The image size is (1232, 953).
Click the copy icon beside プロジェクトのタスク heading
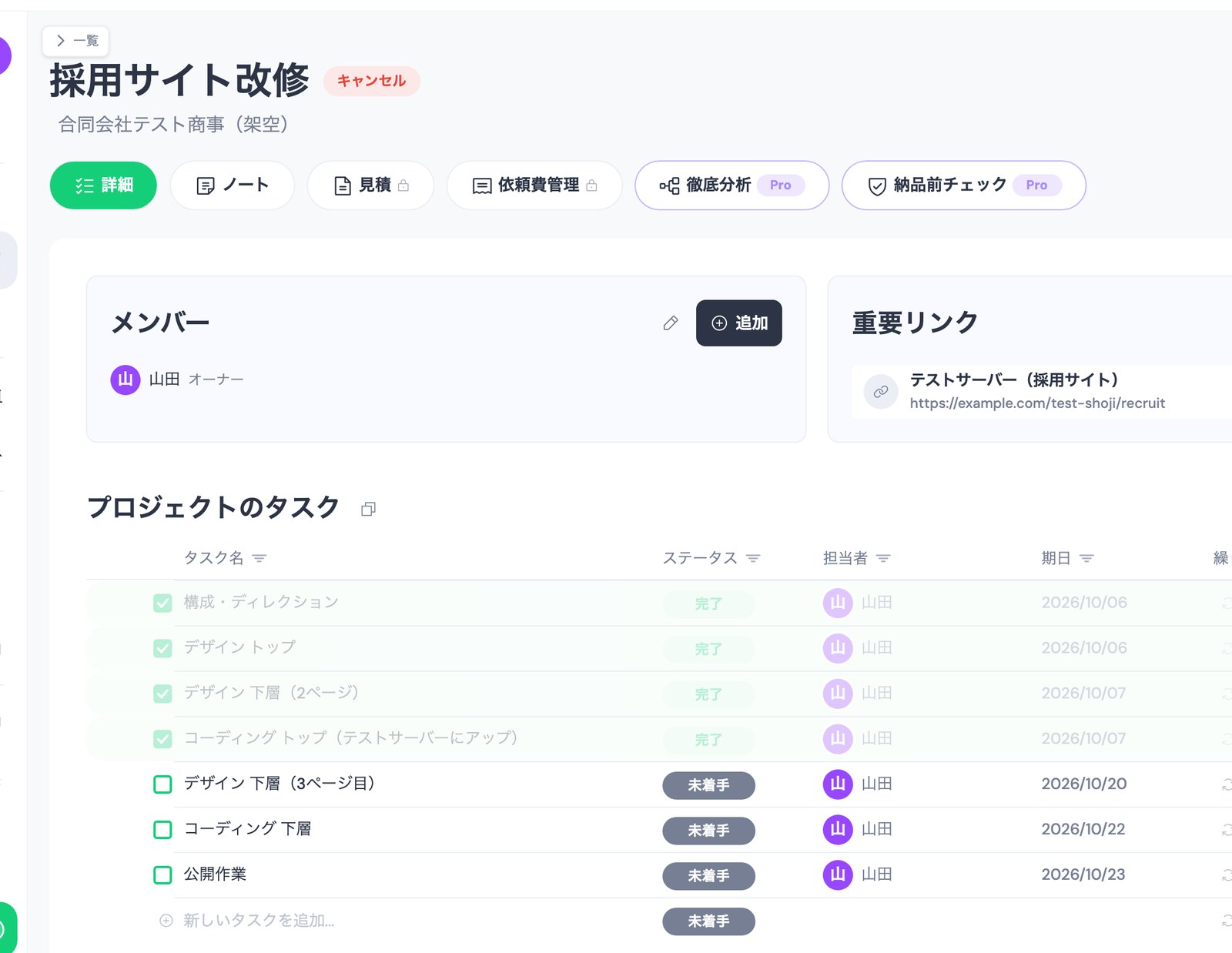(x=368, y=509)
